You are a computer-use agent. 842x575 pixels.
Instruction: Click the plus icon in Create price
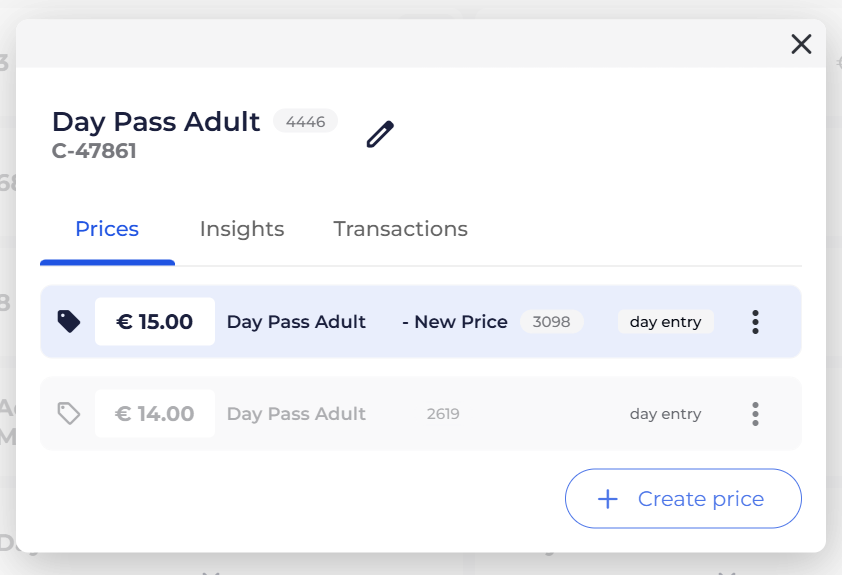pos(607,499)
